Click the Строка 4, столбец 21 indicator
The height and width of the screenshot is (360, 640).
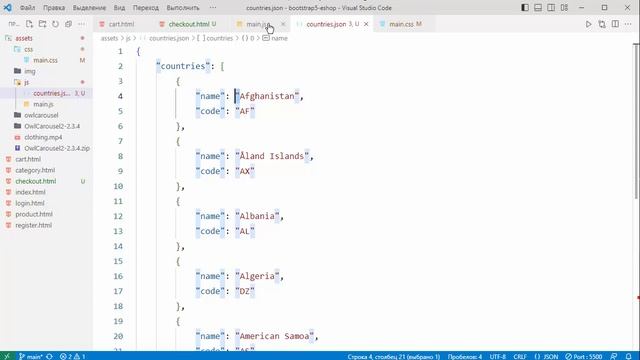[393, 356]
